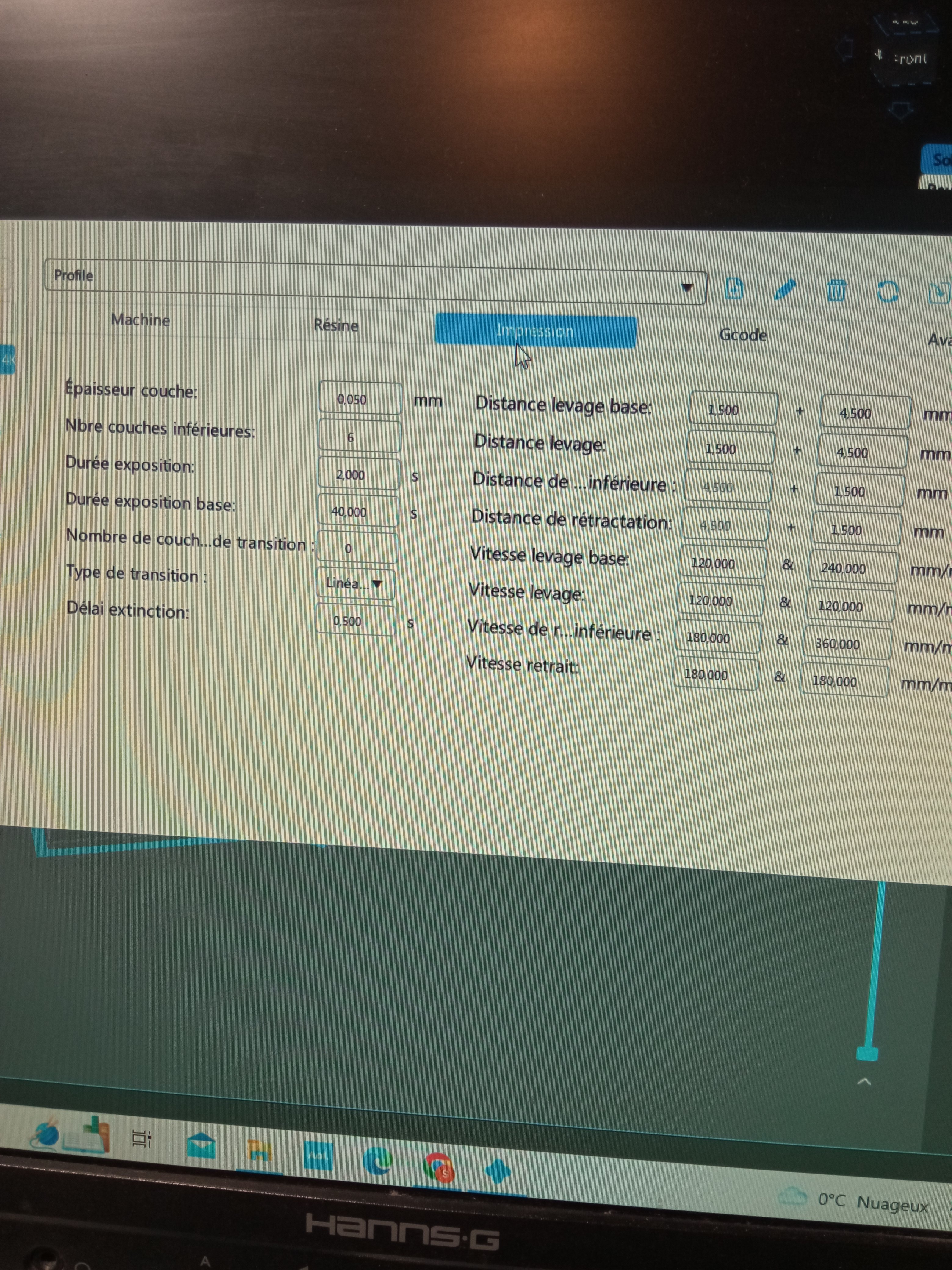Open Microsoft Edge from taskbar
The width and height of the screenshot is (952, 1270).
(377, 1162)
